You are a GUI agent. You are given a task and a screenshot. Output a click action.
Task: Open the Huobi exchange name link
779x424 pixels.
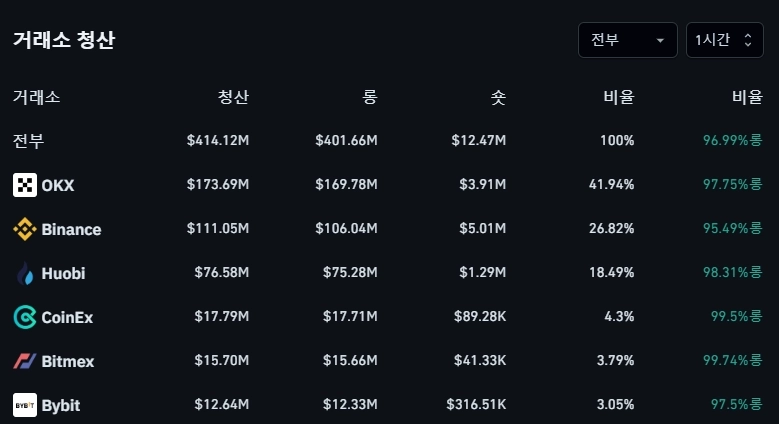(64, 273)
